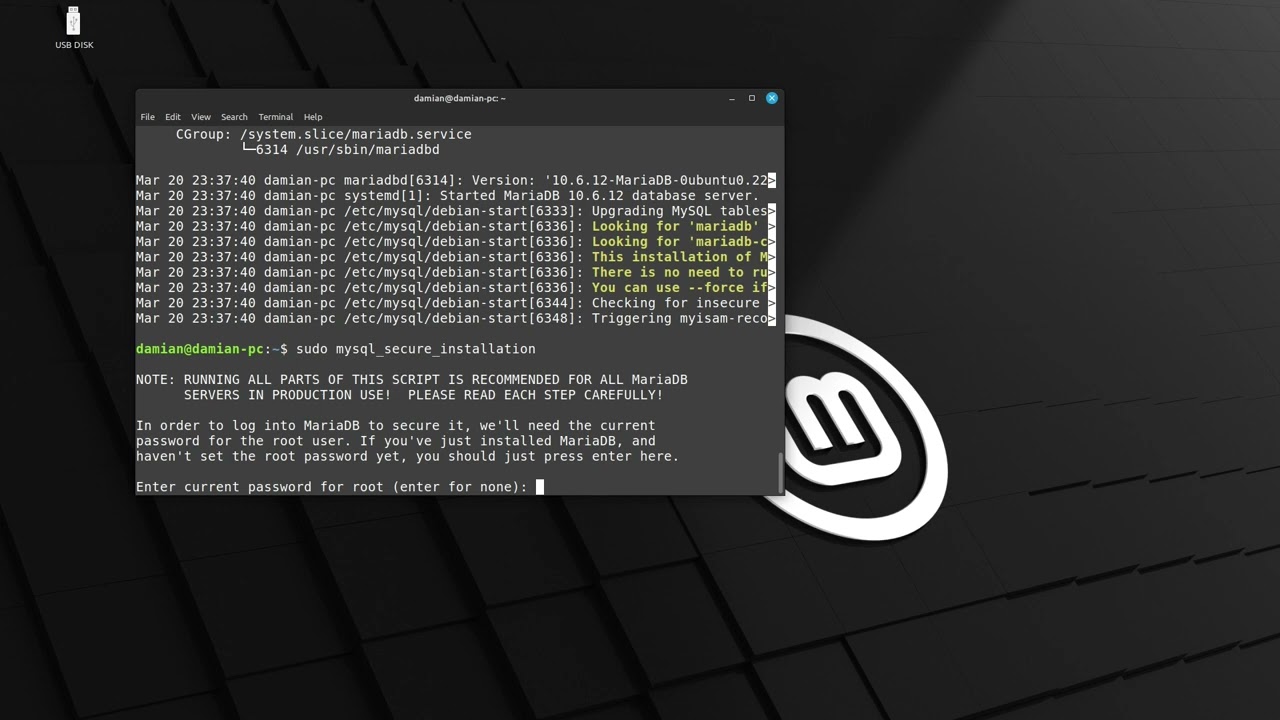Open the Search menu in terminal
The width and height of the screenshot is (1280, 720).
coord(234,117)
